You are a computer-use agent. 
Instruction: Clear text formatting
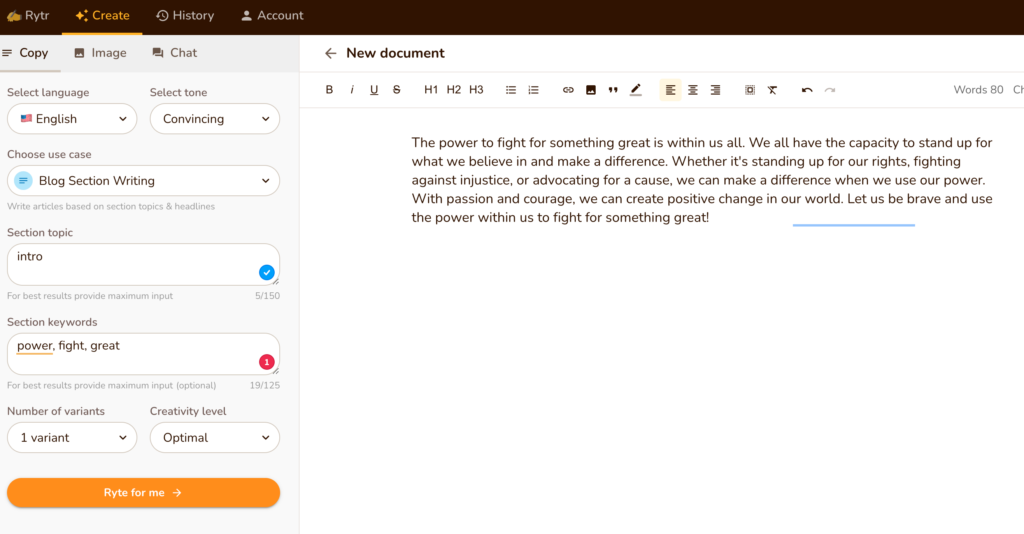point(772,90)
